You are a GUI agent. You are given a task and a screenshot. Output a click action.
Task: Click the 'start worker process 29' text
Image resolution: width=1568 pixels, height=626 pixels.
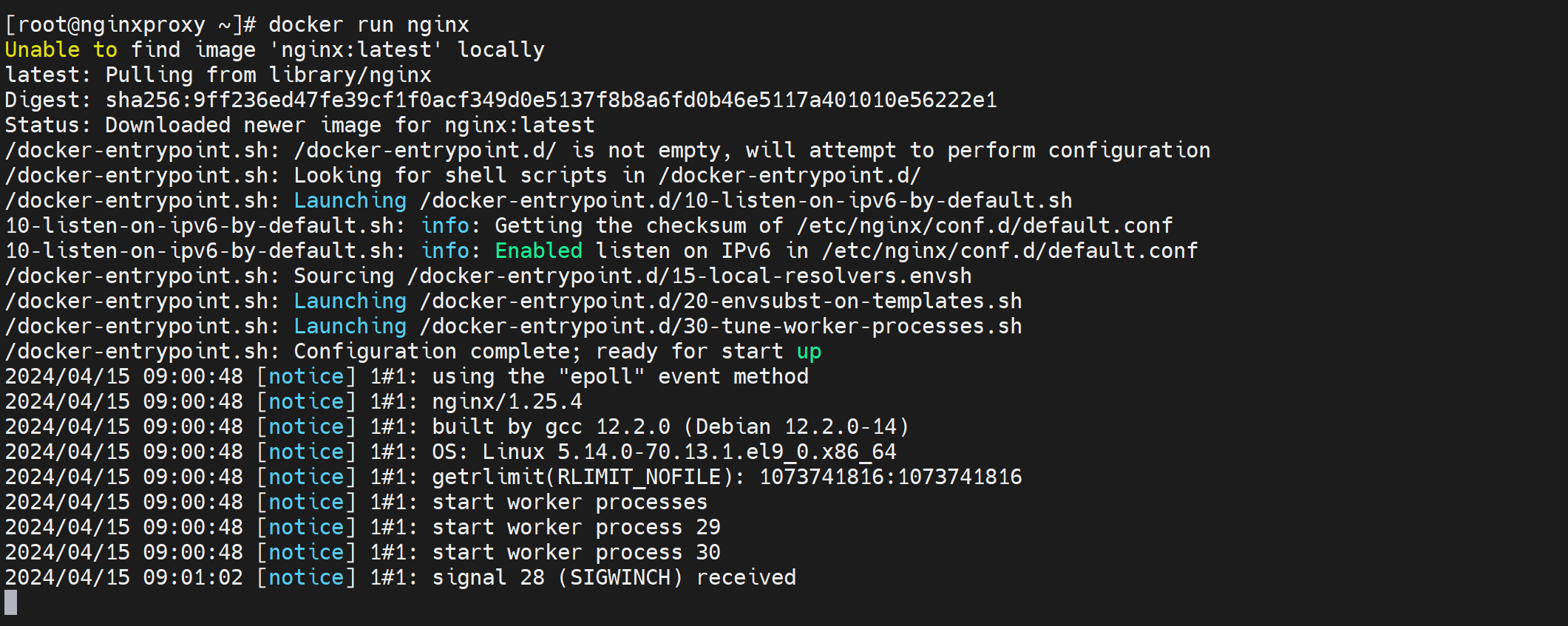576,527
